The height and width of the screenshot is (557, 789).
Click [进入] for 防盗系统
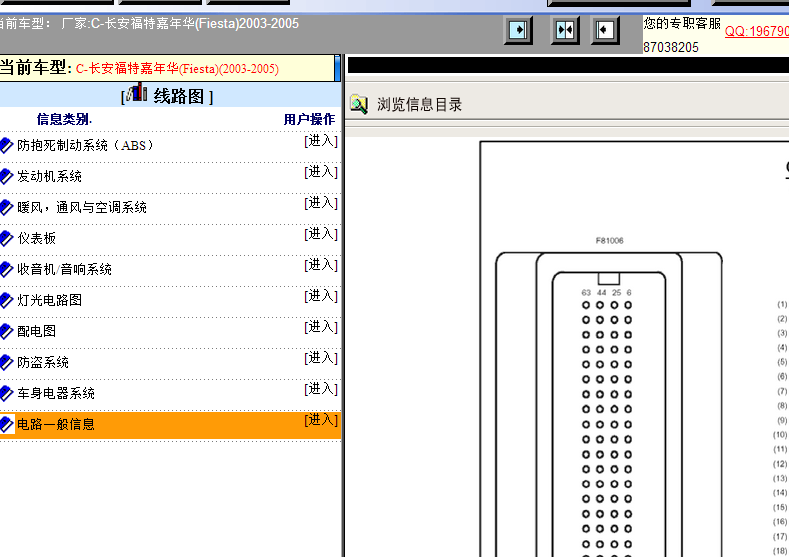321,358
